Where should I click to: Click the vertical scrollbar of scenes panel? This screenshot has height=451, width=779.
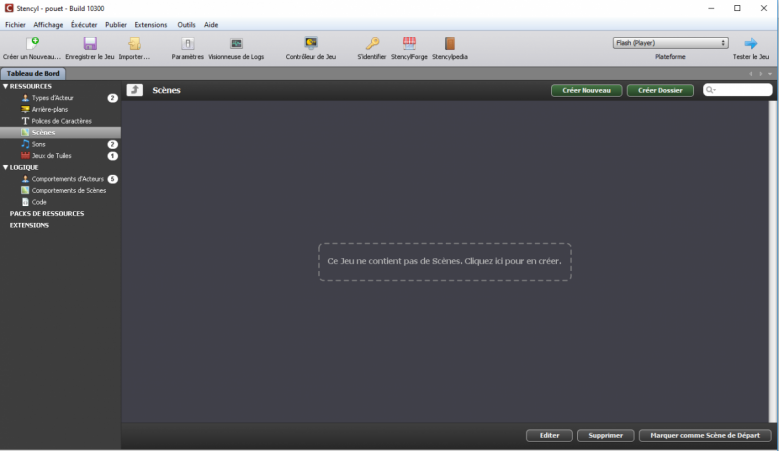tap(773, 261)
